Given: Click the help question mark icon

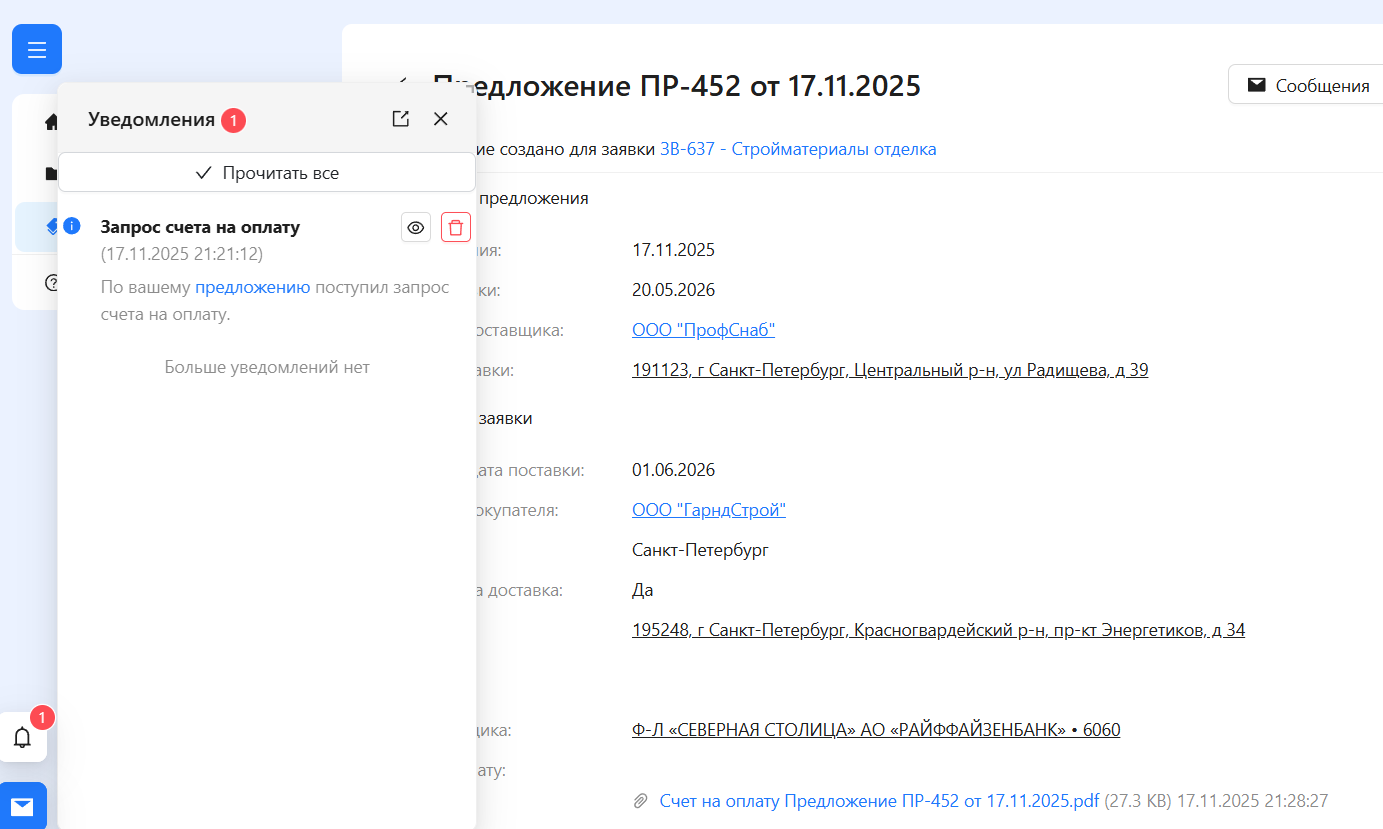Looking at the screenshot, I should 51,282.
